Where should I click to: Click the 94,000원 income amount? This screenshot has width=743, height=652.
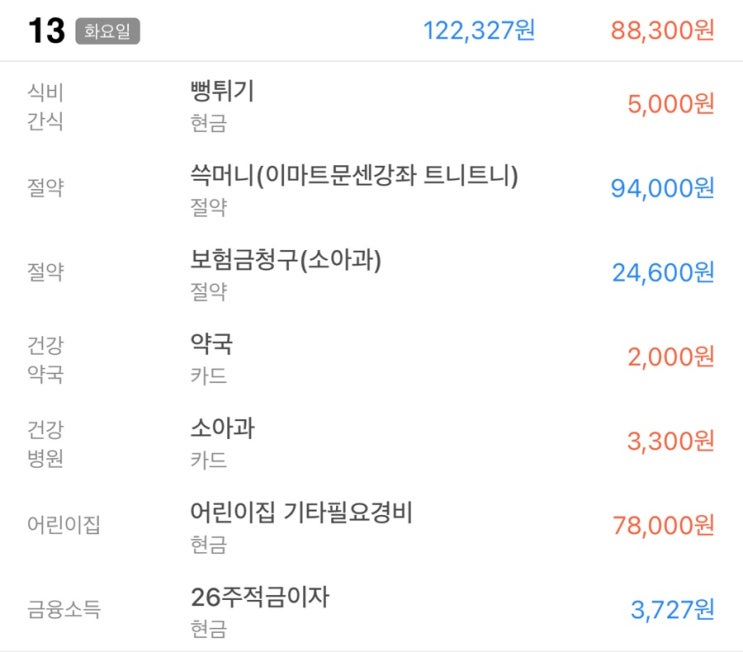(x=662, y=188)
